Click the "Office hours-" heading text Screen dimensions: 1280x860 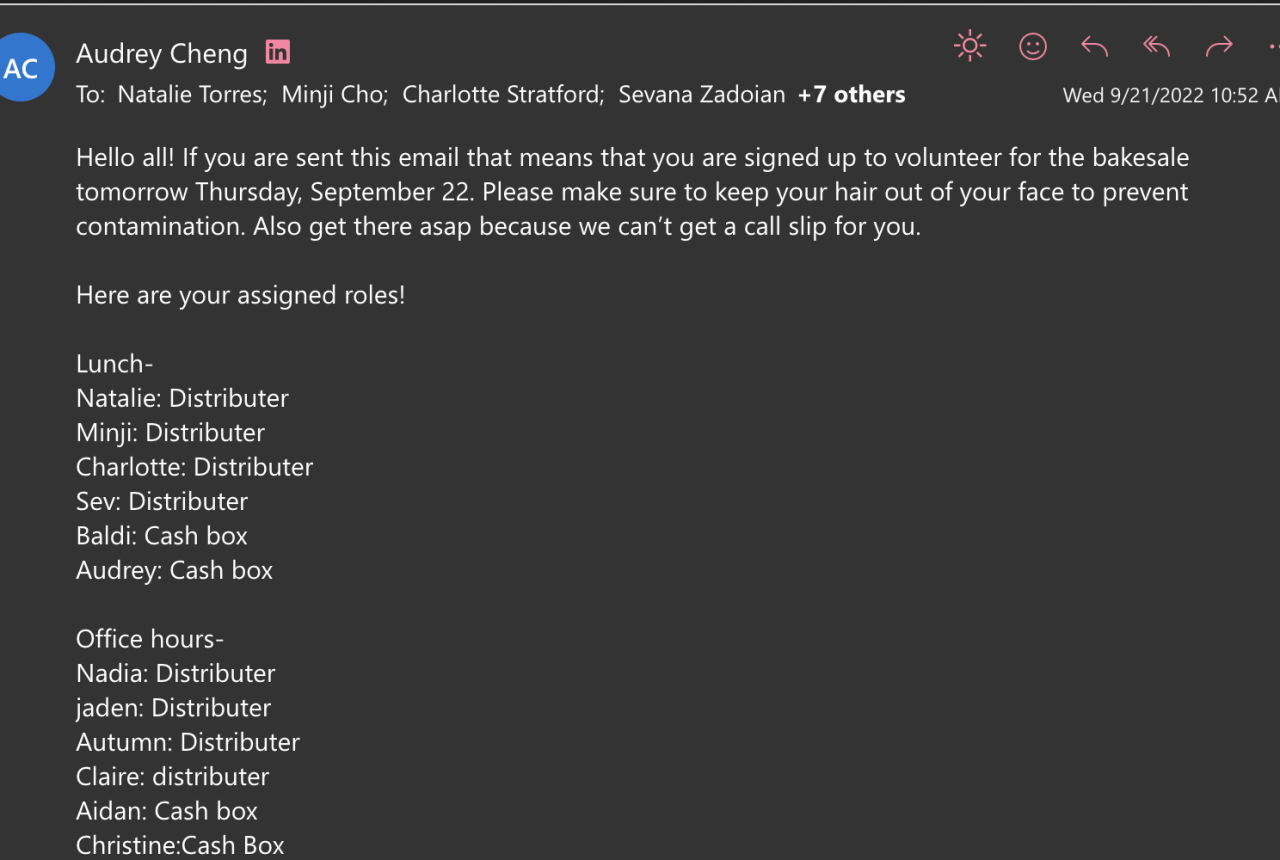(x=150, y=639)
